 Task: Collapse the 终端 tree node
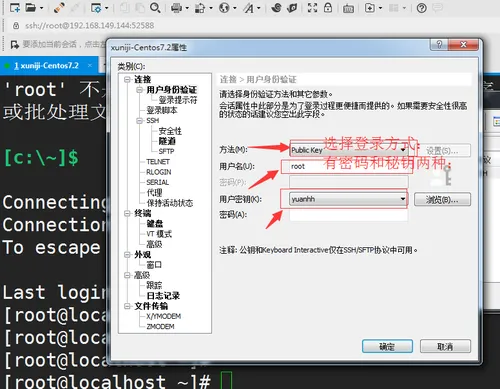(x=127, y=213)
